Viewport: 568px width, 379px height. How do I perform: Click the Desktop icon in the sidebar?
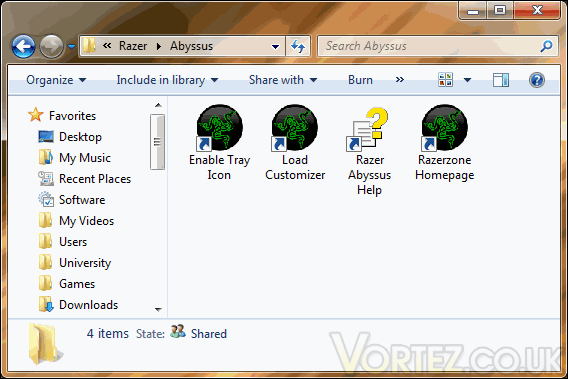46,137
